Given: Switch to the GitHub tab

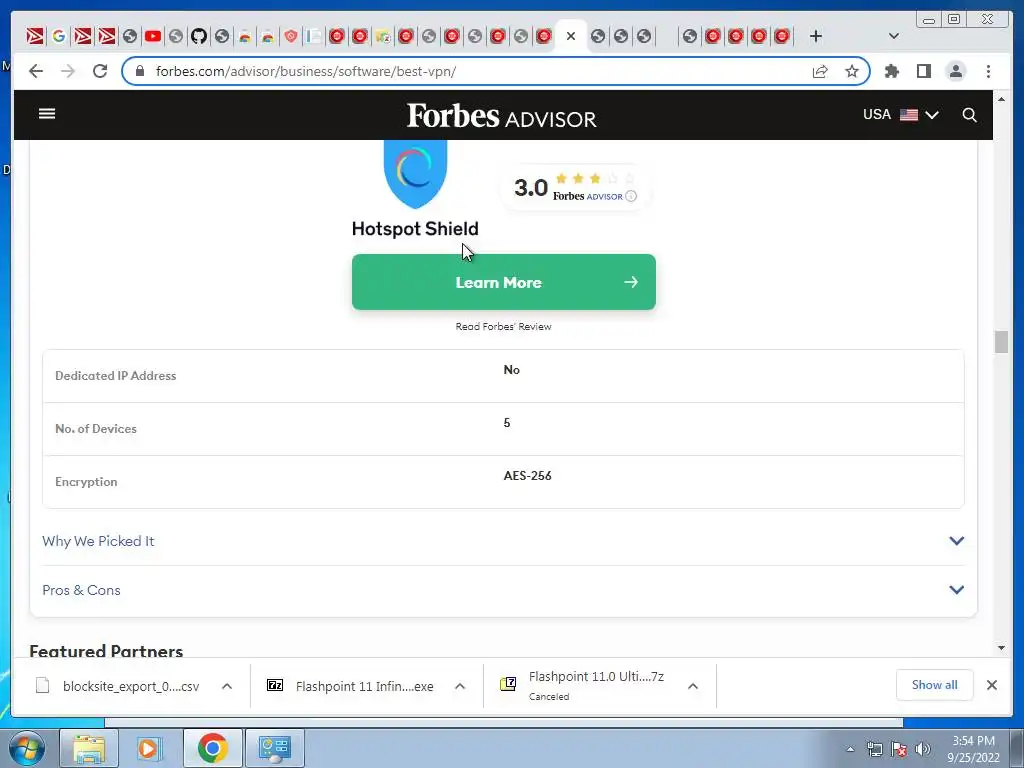Looking at the screenshot, I should coord(199,36).
